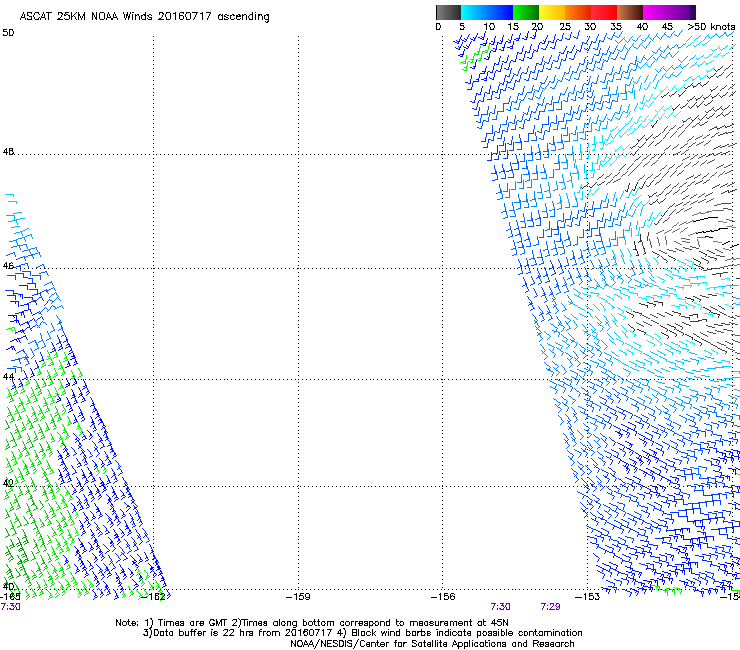Click the latitude label 48

[8, 152]
